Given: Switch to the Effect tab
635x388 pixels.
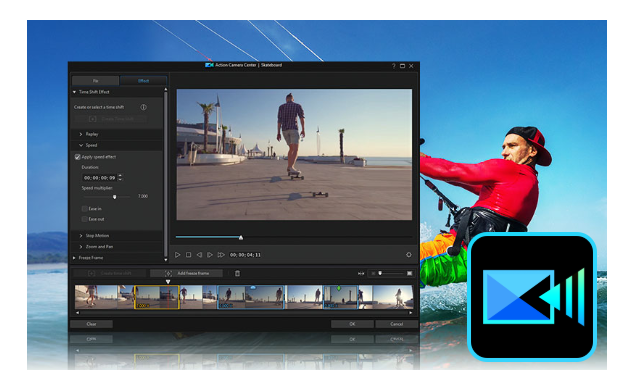Looking at the screenshot, I should tap(143, 81).
